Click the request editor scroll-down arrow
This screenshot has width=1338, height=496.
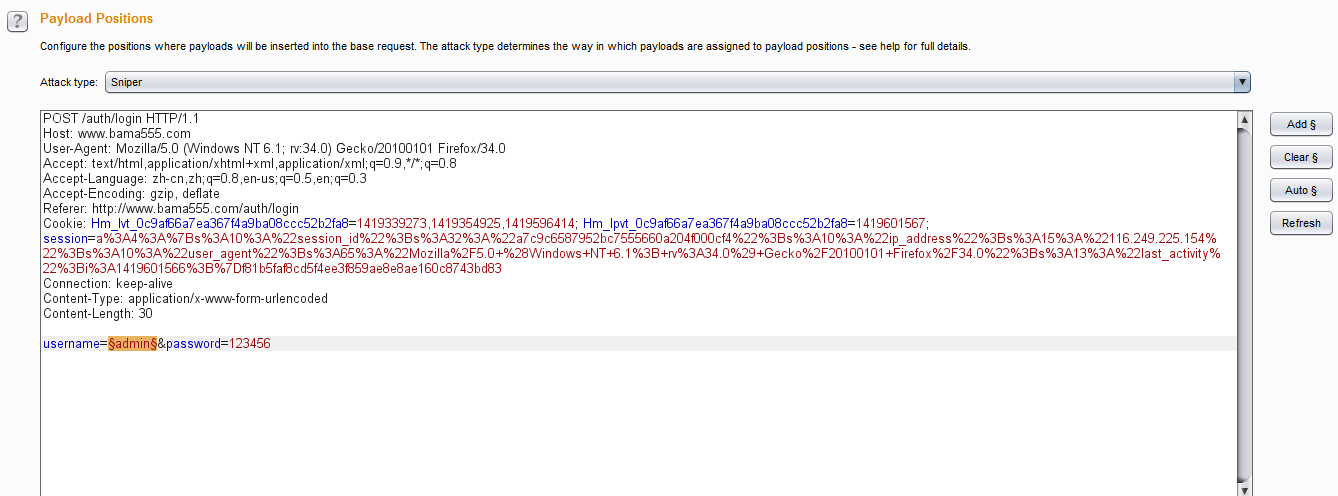1244,490
